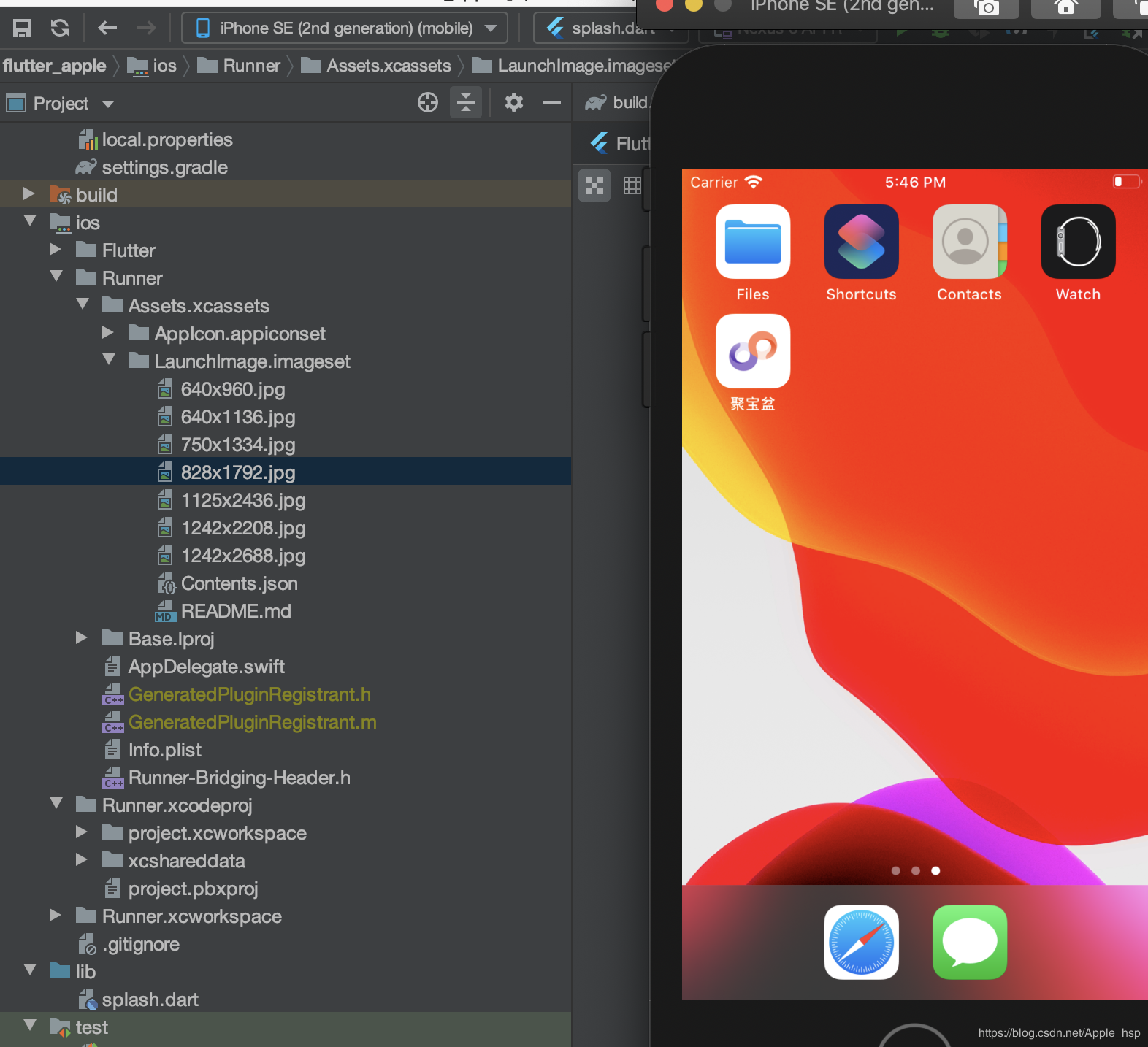1148x1047 pixels.
Task: Open the Contacts app in simulator
Action: click(970, 242)
